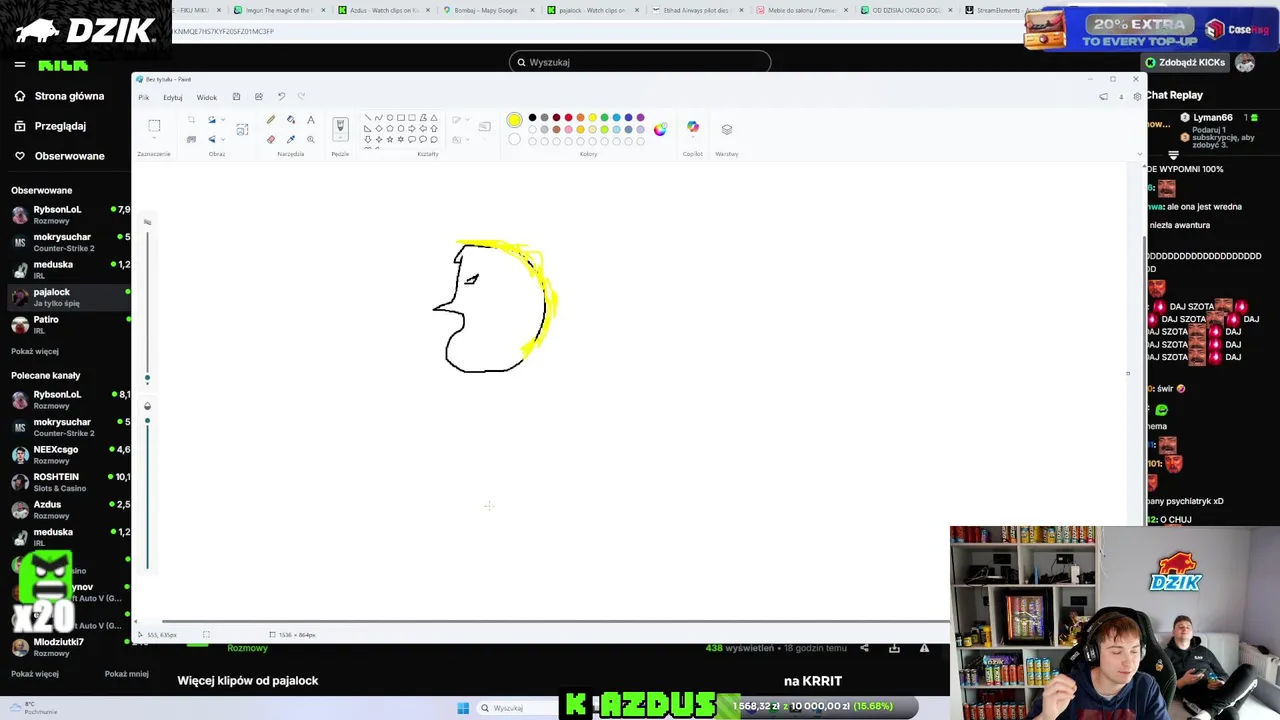Screen dimensions: 1280x720
Task: Click the brush size slider in Paint
Action: tap(147, 305)
